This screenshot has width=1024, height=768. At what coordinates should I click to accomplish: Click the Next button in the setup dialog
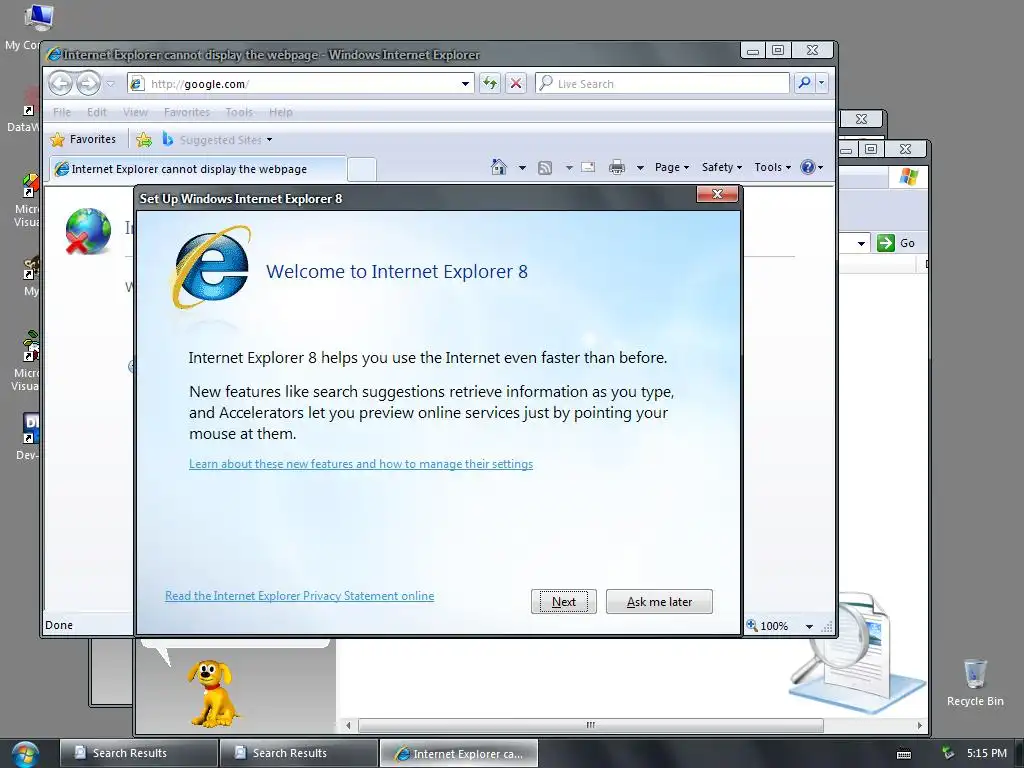564,601
